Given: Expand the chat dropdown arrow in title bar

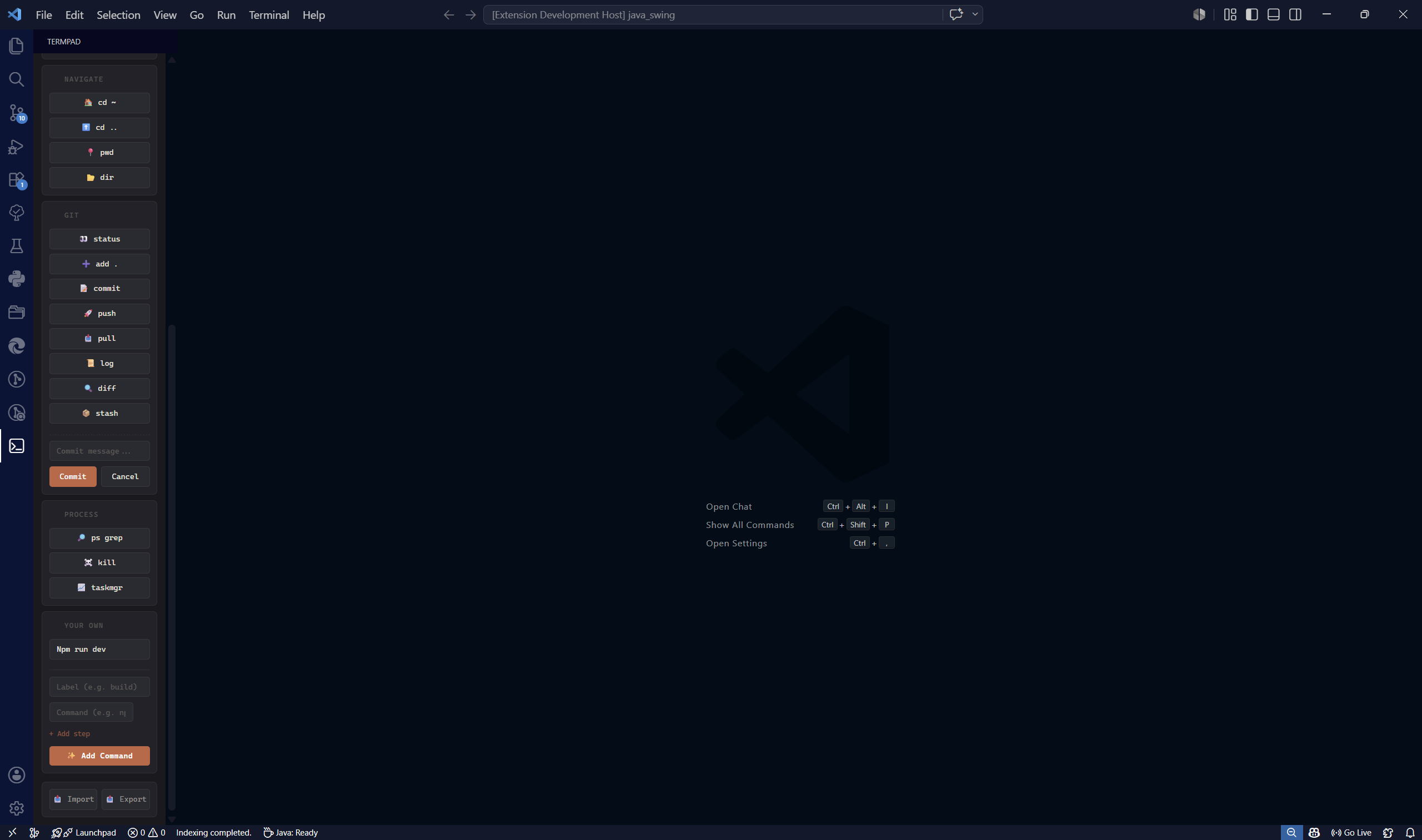Looking at the screenshot, I should [x=975, y=15].
